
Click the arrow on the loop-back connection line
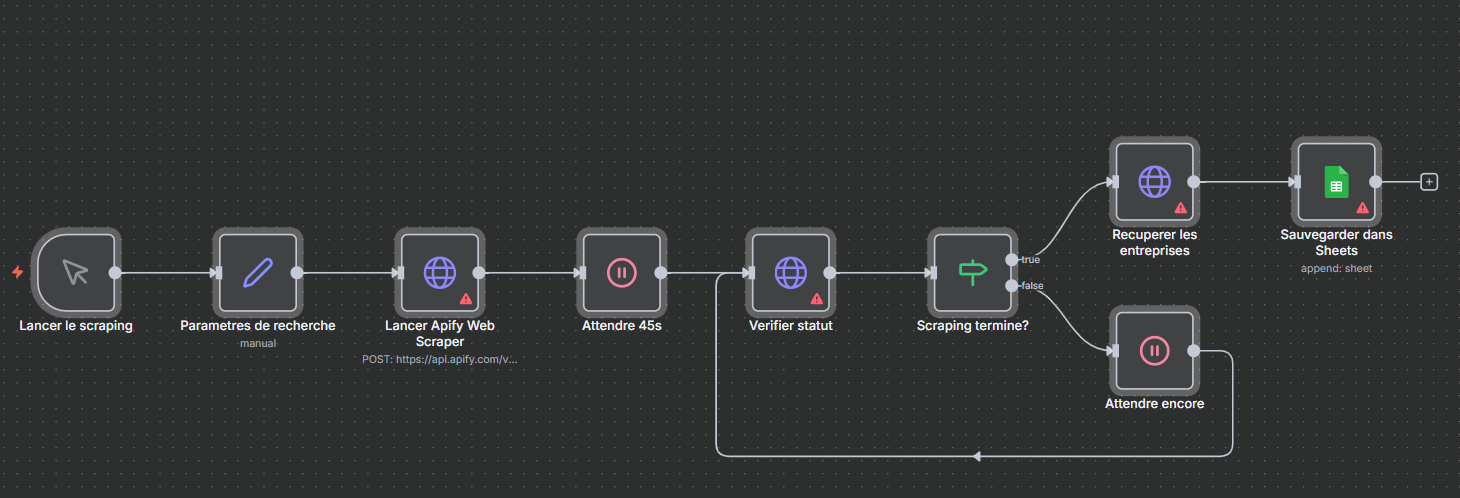click(x=977, y=456)
